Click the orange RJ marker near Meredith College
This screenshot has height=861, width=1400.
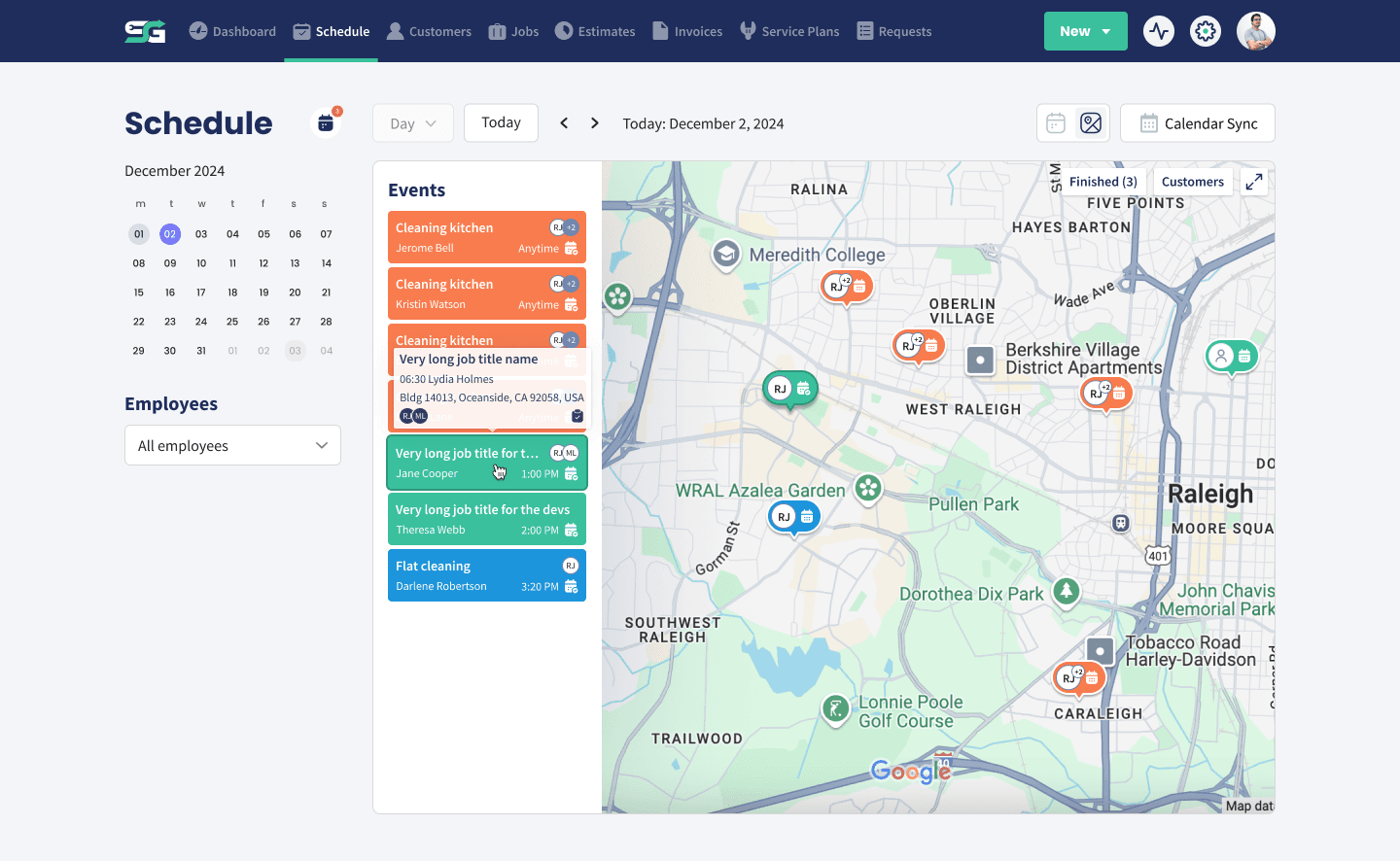click(847, 287)
